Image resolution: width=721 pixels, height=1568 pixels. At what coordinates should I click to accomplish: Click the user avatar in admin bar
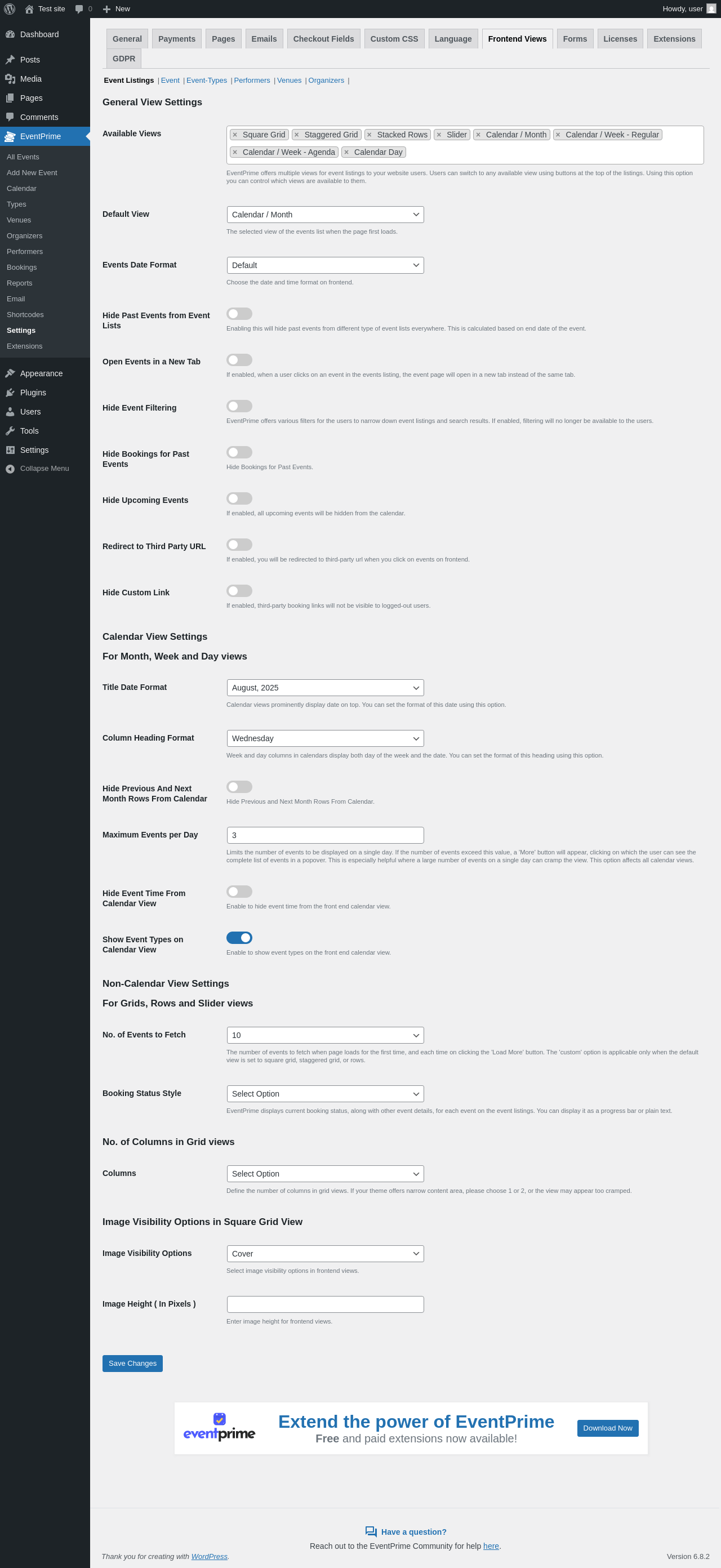tap(711, 8)
